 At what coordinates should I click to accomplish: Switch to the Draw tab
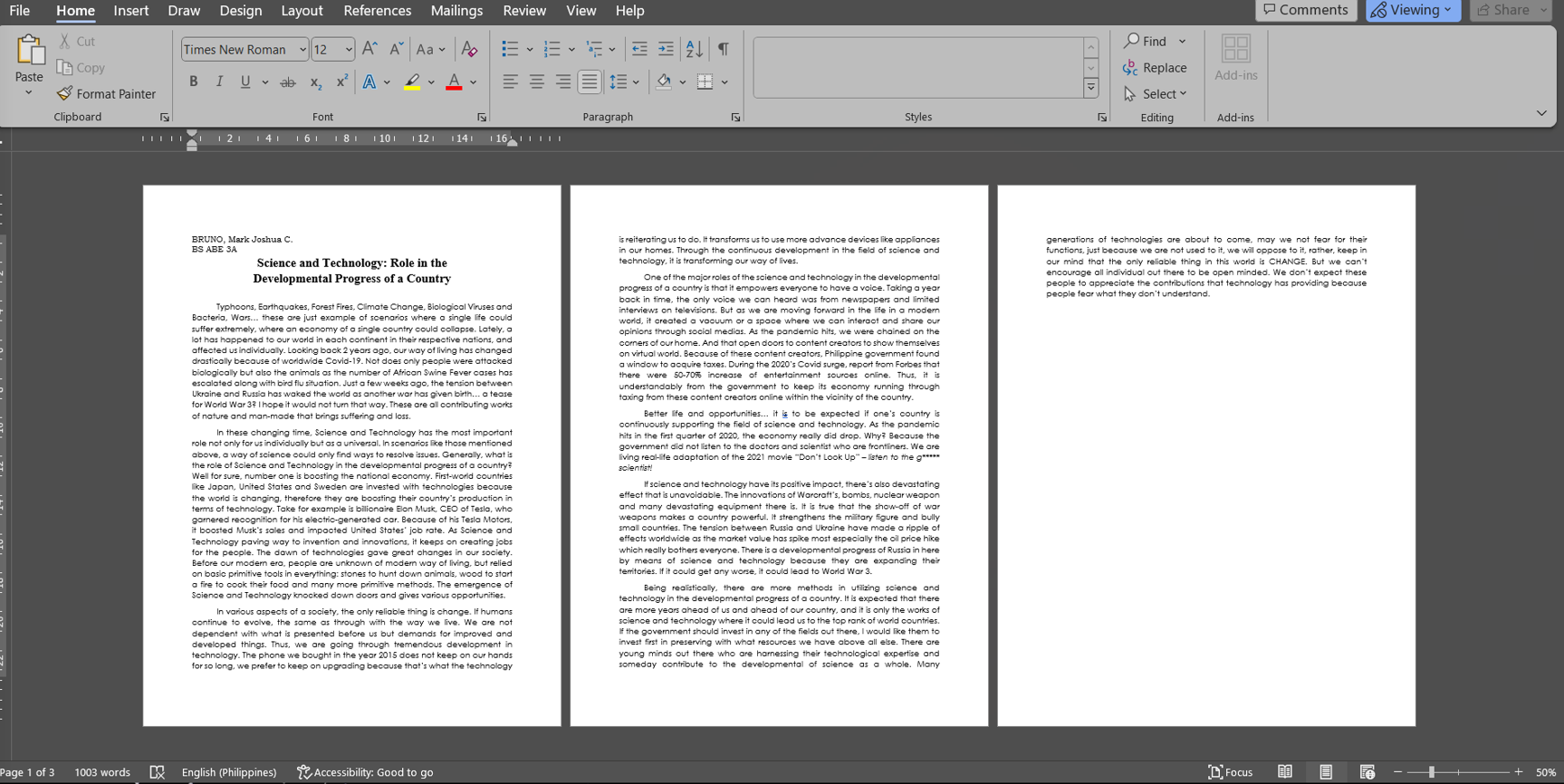coord(184,11)
